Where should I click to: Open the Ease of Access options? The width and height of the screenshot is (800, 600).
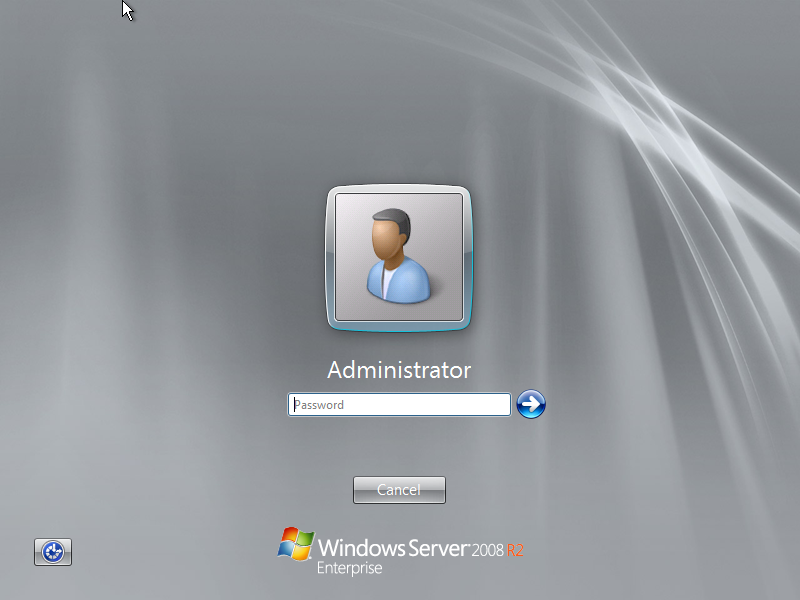[x=53, y=551]
